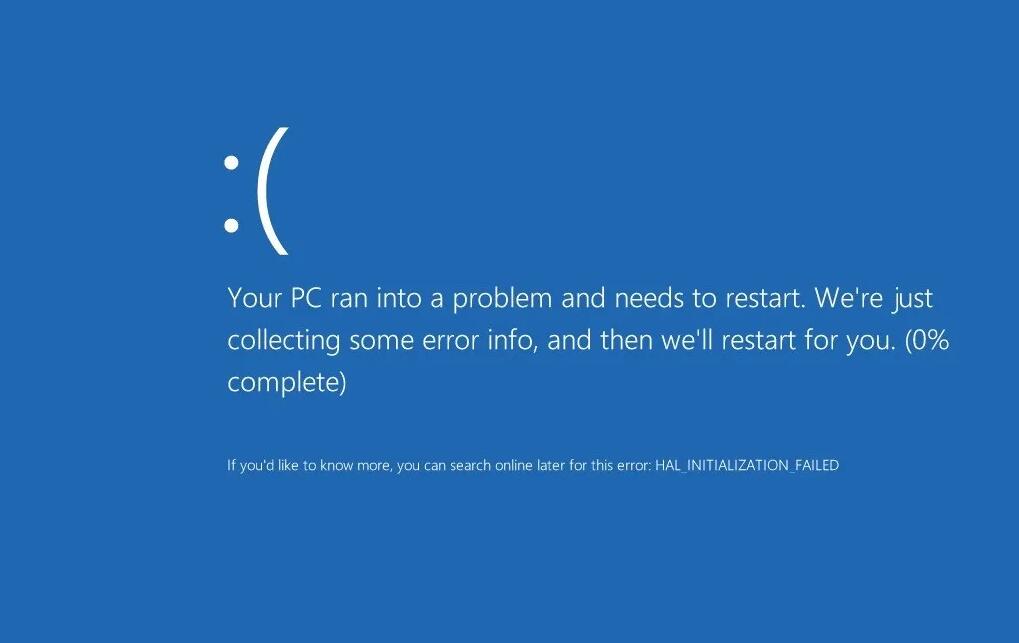Click the 'search online' phrase
The width and height of the screenshot is (1019, 643).
pos(491,466)
